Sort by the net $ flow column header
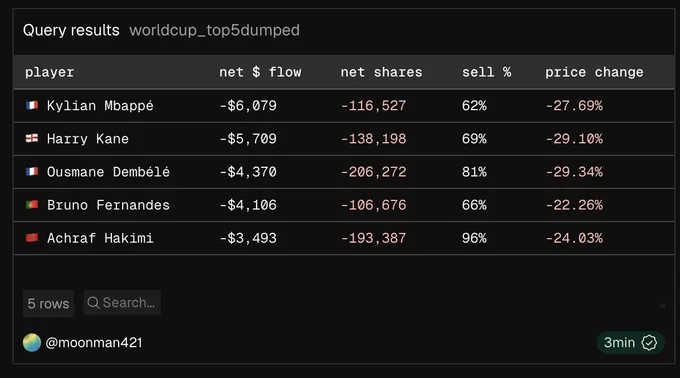Screen dimensions: 680x378 coord(260,72)
